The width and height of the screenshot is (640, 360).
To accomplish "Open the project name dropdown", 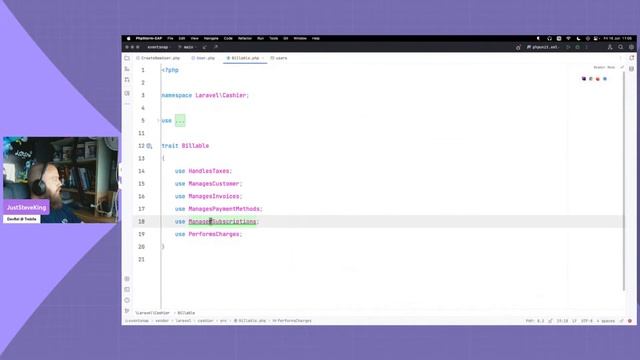I will (159, 47).
